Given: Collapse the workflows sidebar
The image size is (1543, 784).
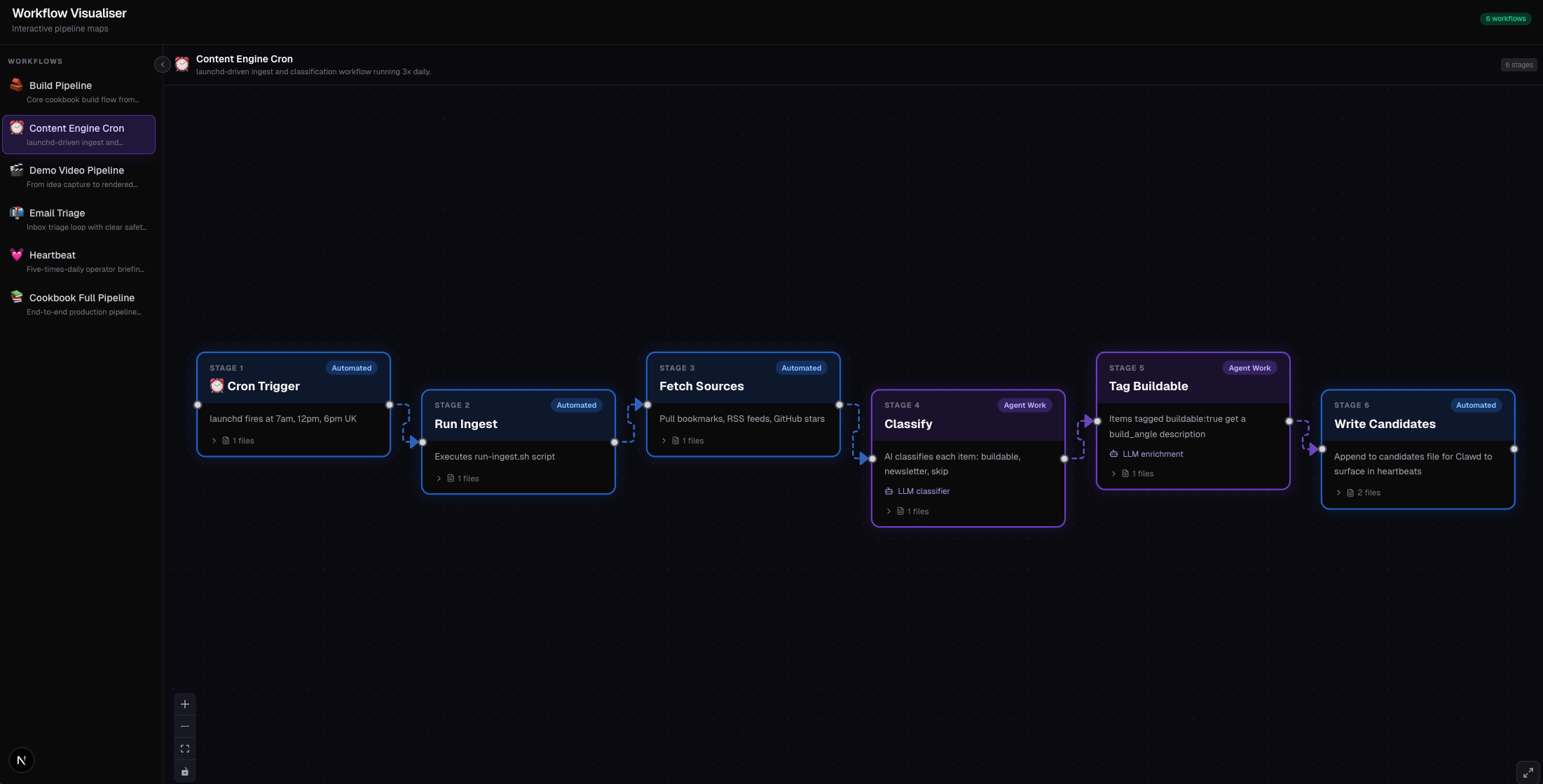Looking at the screenshot, I should coord(162,64).
